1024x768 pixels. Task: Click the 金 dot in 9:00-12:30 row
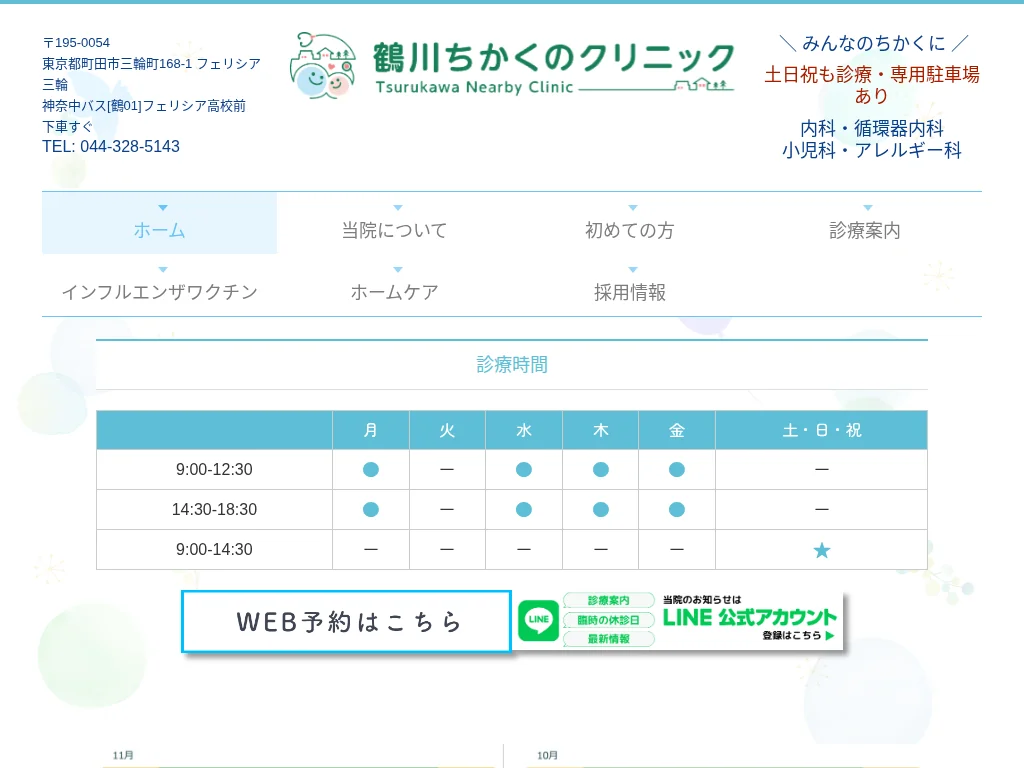pyautogui.click(x=677, y=470)
